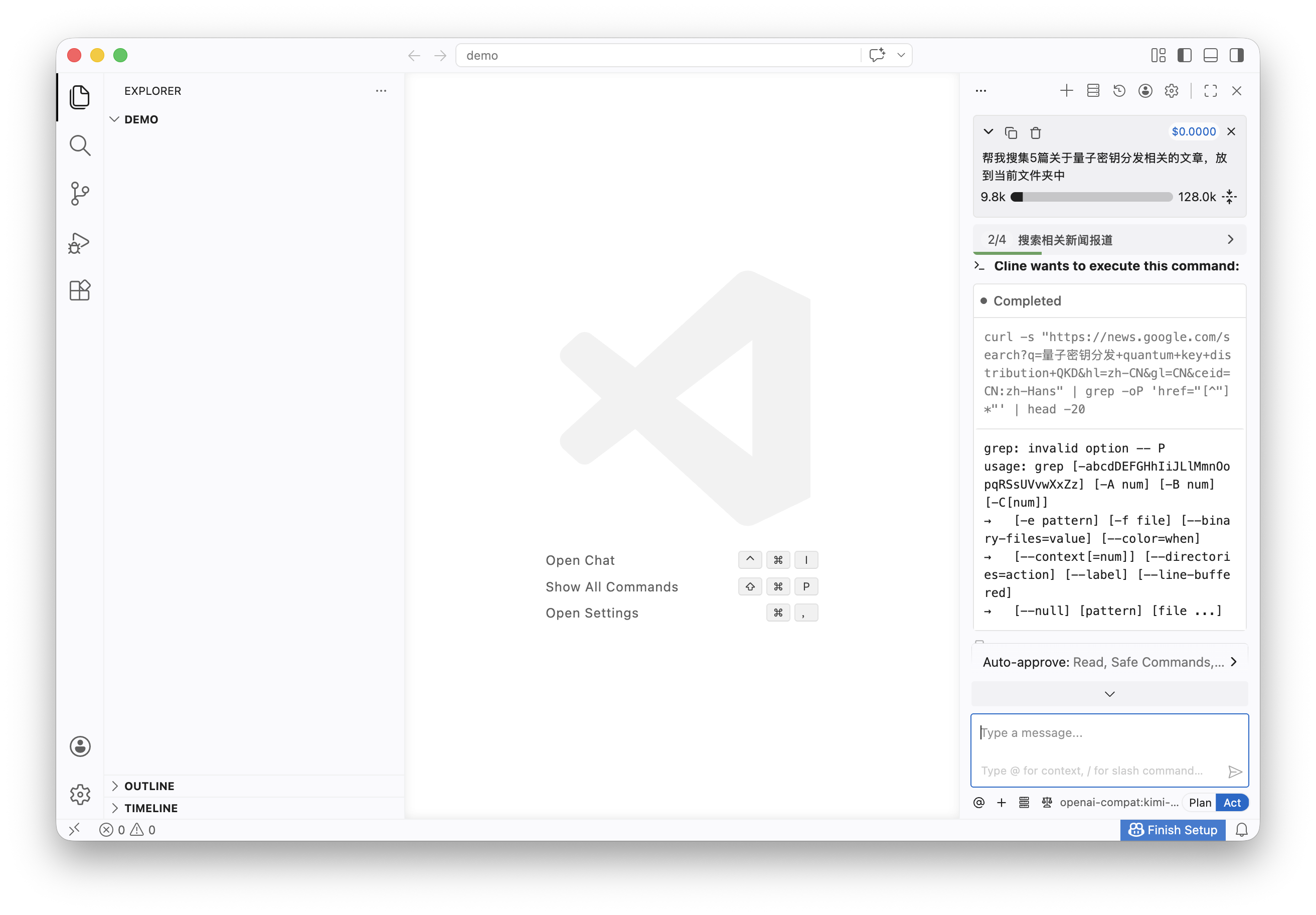Copy the task text with copy icon

click(1011, 132)
